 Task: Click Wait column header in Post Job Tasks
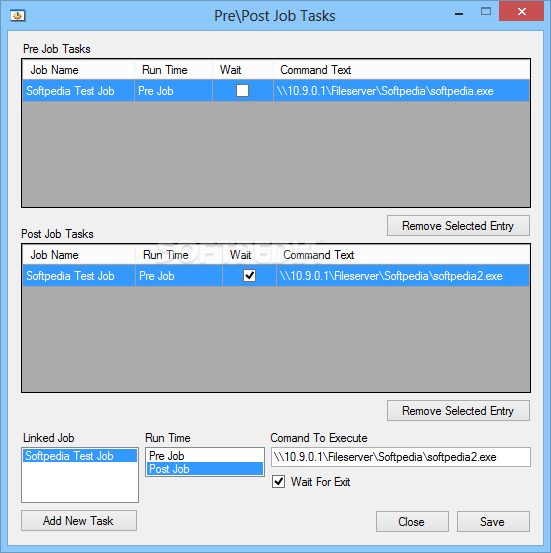(249, 255)
